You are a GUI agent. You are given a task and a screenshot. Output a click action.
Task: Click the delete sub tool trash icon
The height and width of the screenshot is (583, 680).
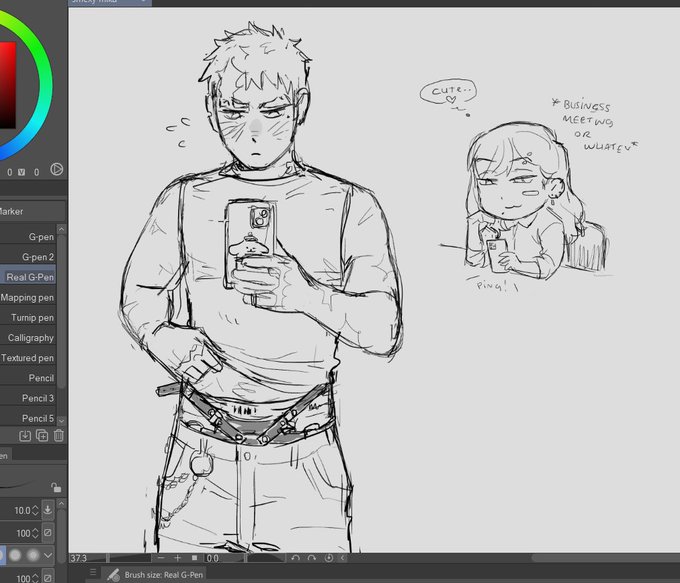59,436
